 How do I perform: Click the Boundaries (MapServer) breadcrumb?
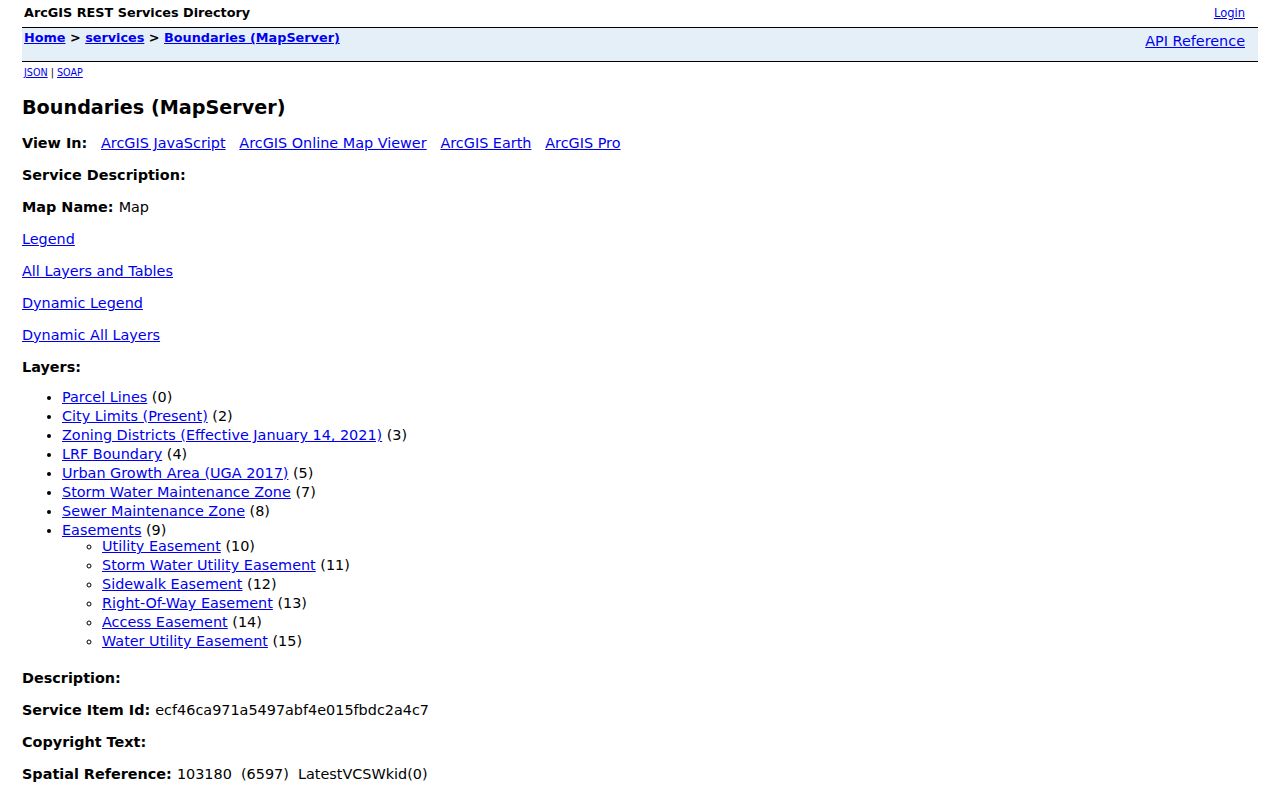point(252,38)
